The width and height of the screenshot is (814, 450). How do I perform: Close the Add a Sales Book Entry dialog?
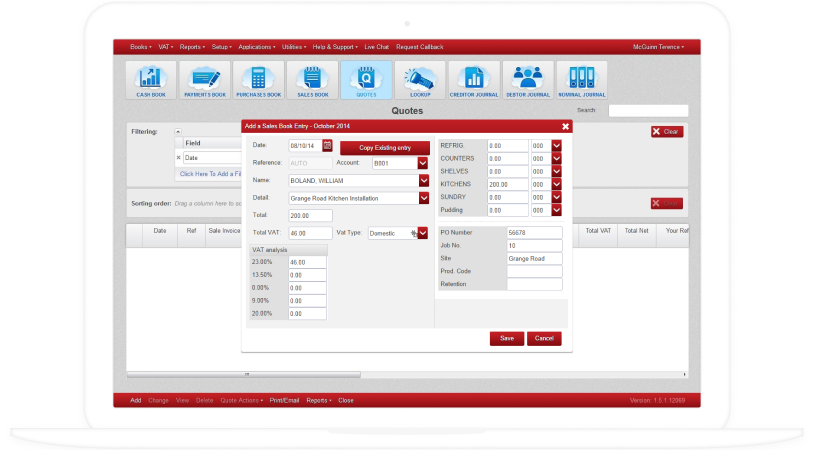[565, 126]
